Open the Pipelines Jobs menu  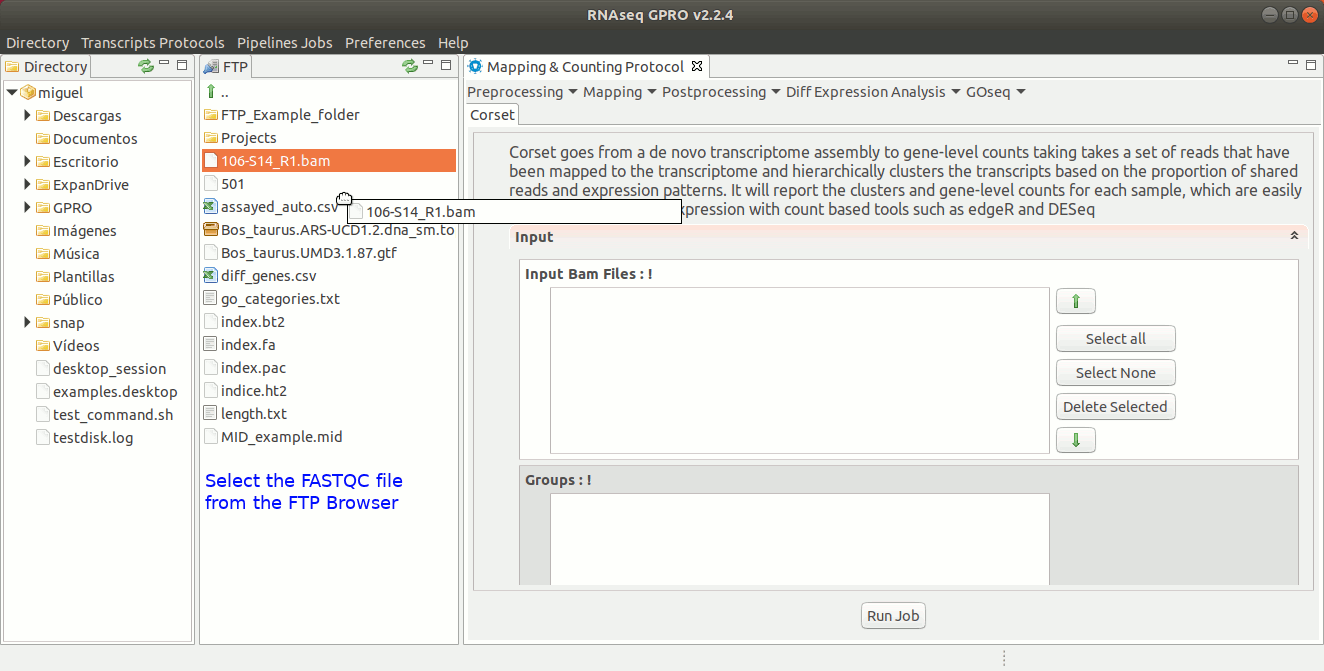tap(284, 43)
